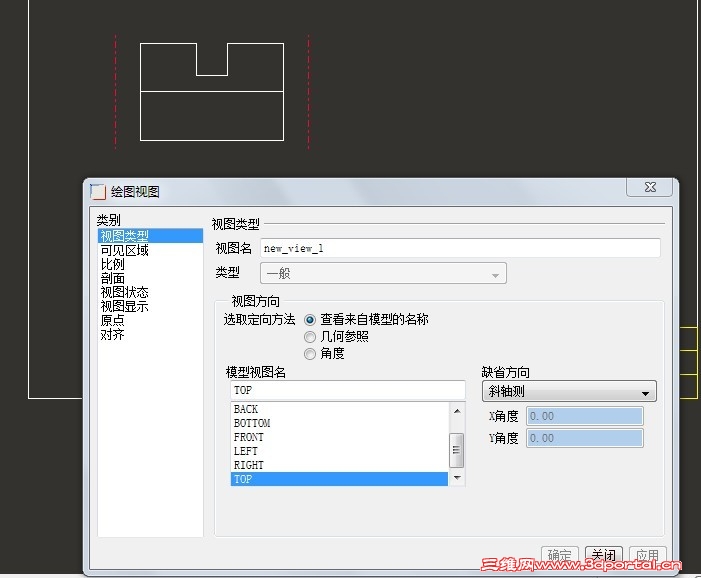Choose highlighted TOP in model view list
701x578 pixels.
click(339, 479)
